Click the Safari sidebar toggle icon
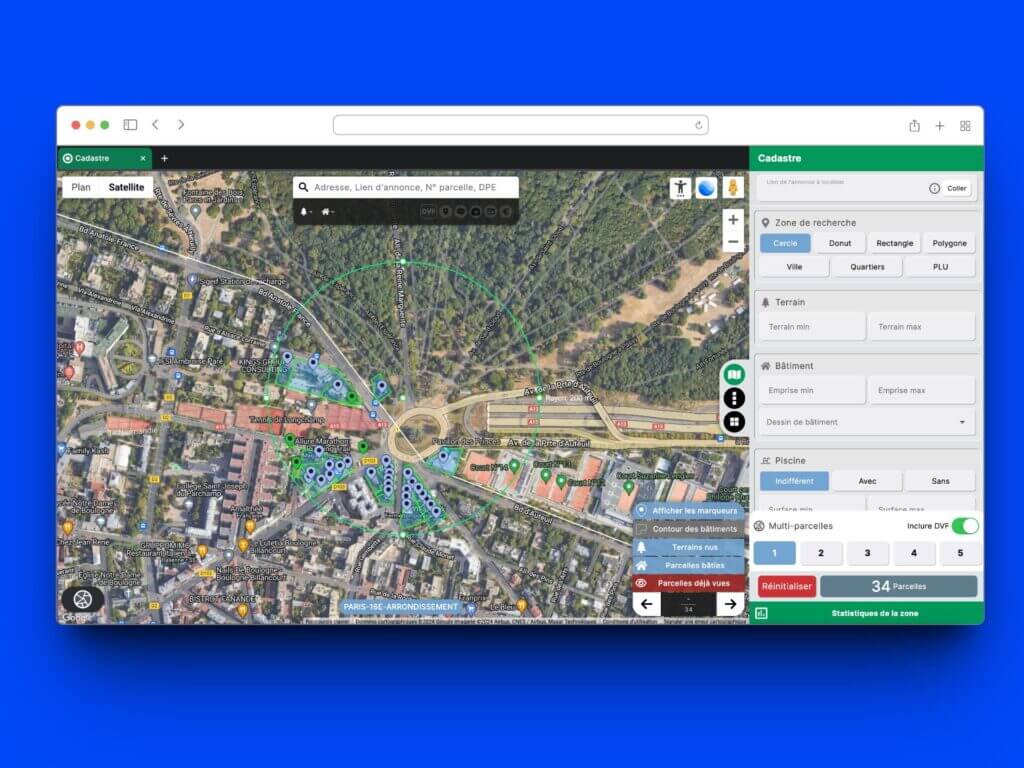The width and height of the screenshot is (1024, 768). tap(130, 125)
